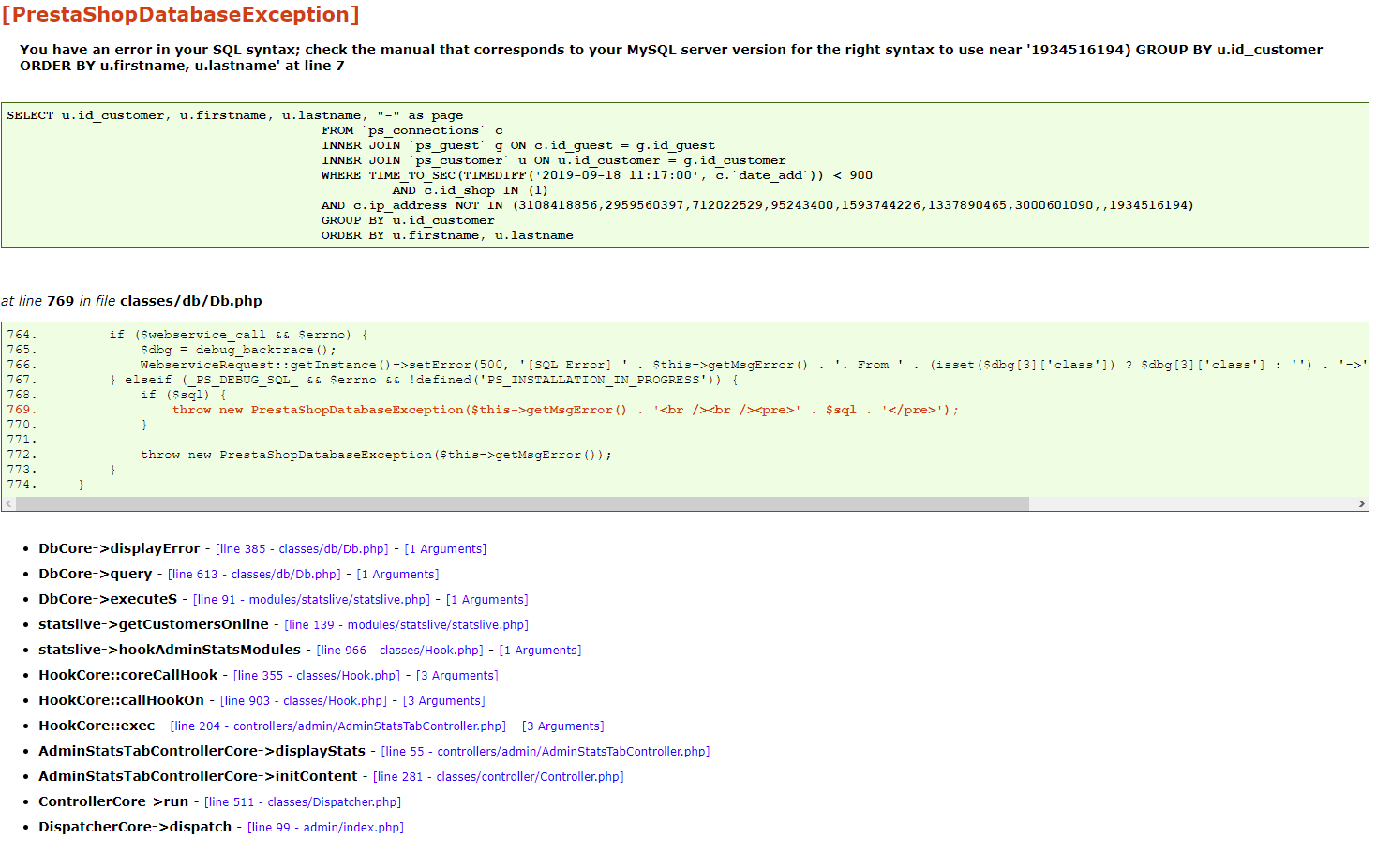Image resolution: width=1376 pixels, height=868 pixels.
Task: Open the line 511 classes/Dispatcher.php link
Action: [x=303, y=802]
